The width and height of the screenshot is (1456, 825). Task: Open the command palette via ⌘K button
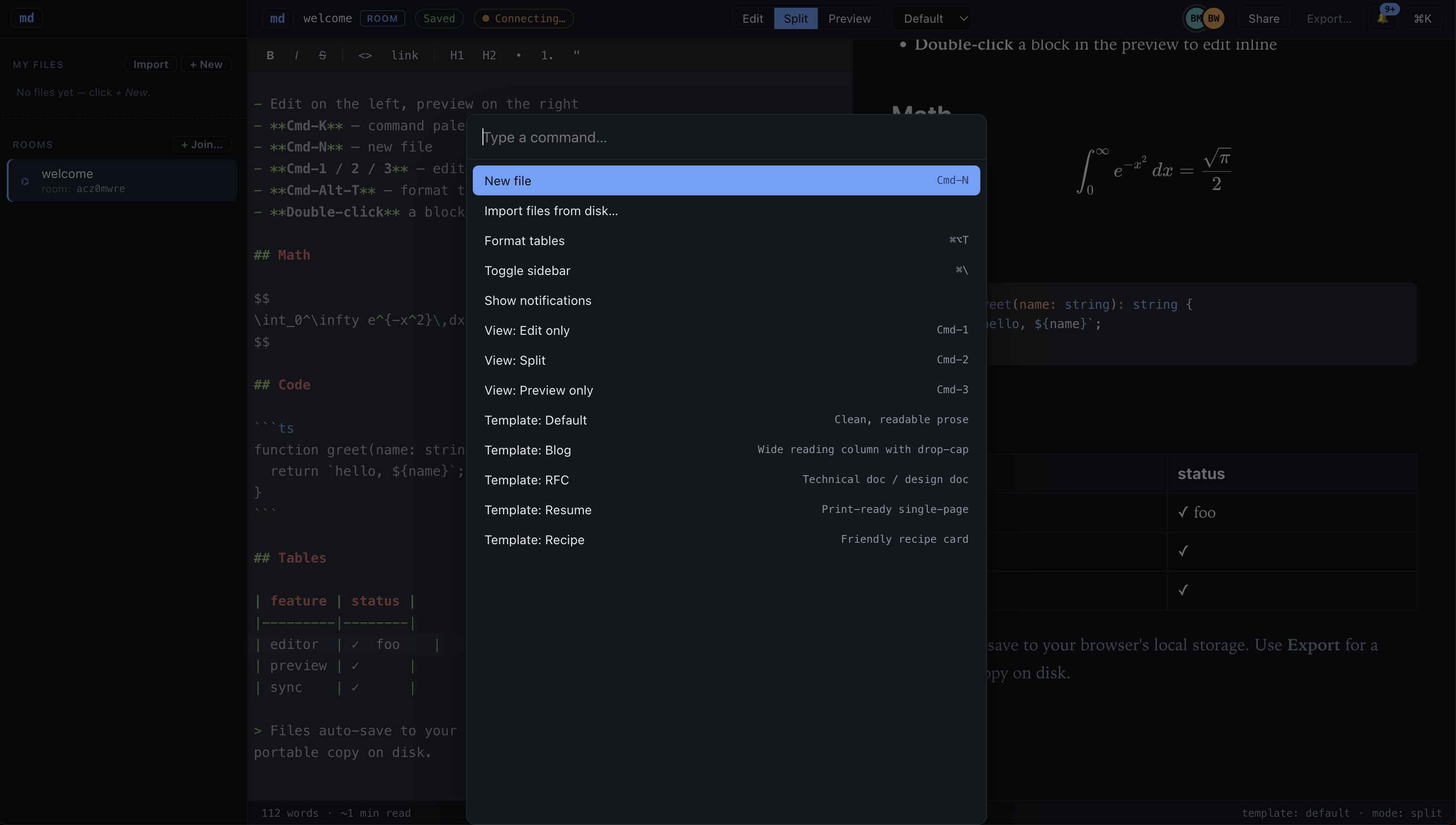pos(1422,18)
